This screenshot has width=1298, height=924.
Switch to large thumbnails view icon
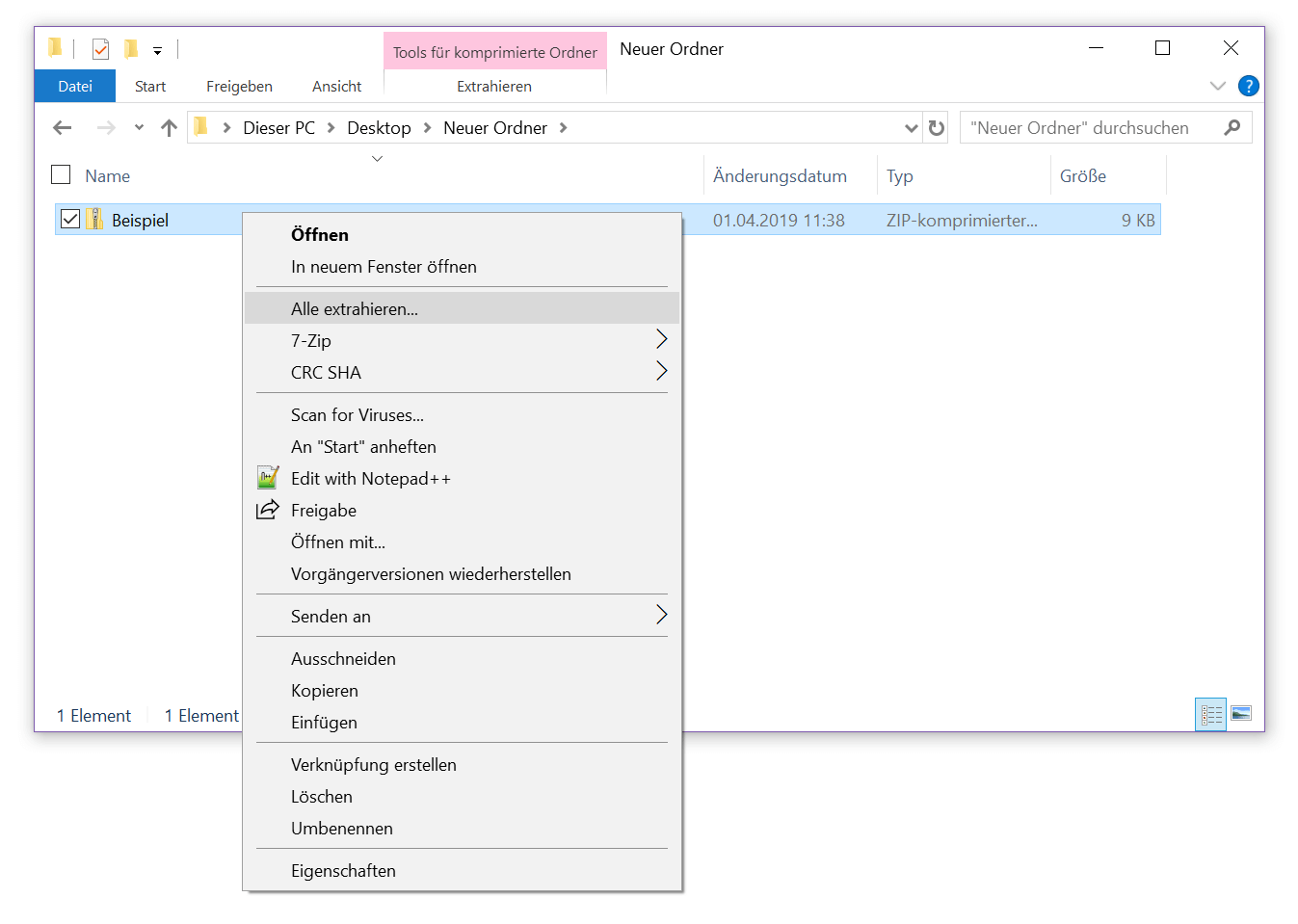(x=1241, y=714)
